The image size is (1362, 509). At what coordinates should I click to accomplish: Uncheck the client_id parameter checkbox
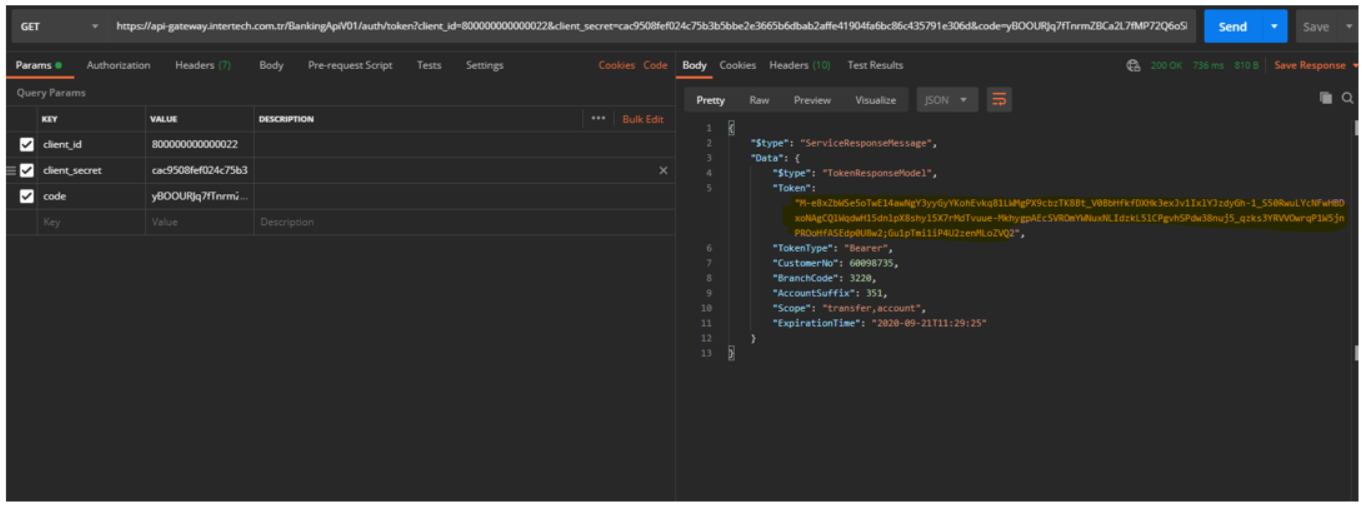(27, 145)
